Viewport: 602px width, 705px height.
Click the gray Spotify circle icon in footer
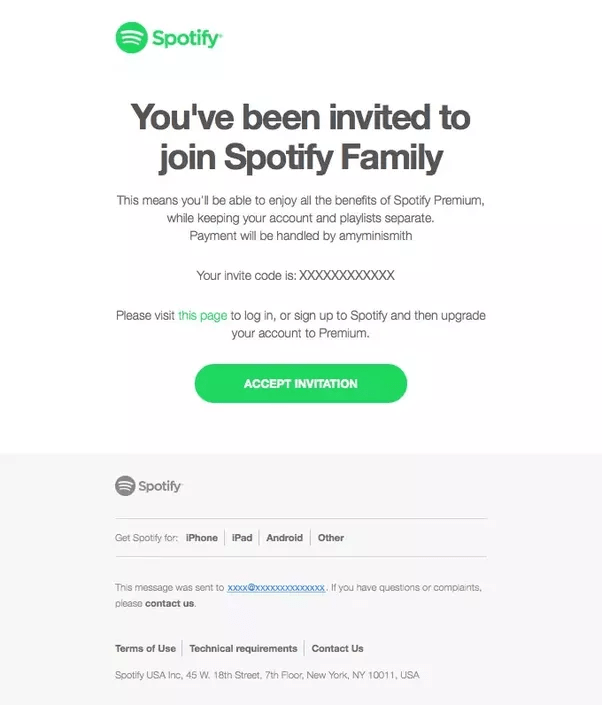point(125,486)
